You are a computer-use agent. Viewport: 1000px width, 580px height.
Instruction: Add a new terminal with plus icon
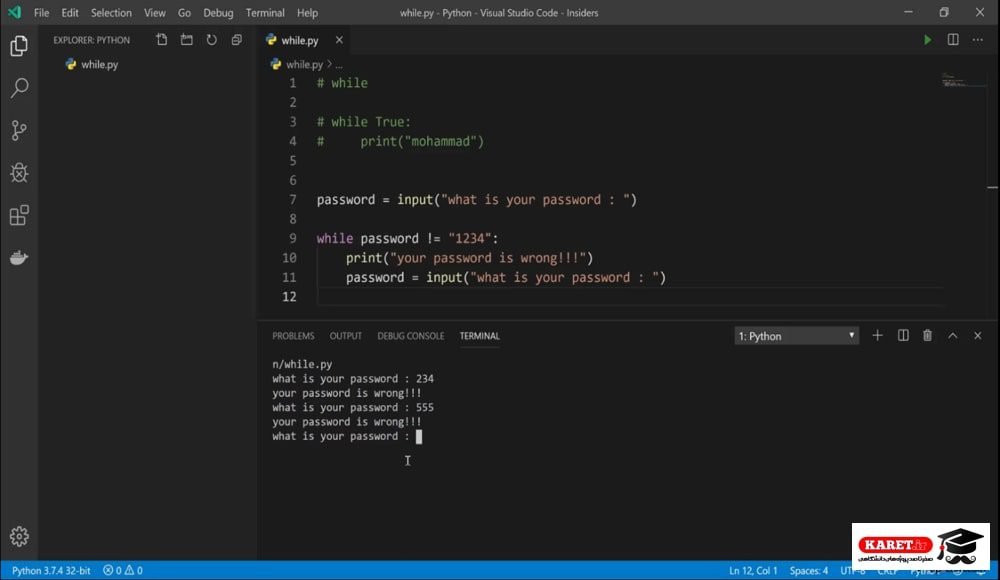click(878, 336)
